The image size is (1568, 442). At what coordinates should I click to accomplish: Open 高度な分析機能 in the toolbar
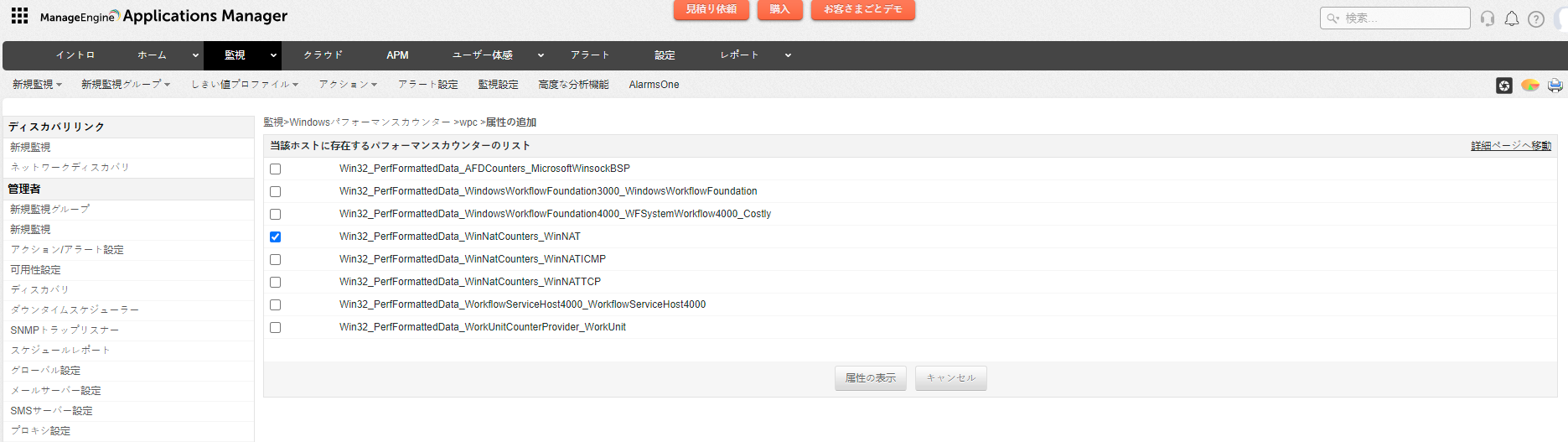click(573, 85)
